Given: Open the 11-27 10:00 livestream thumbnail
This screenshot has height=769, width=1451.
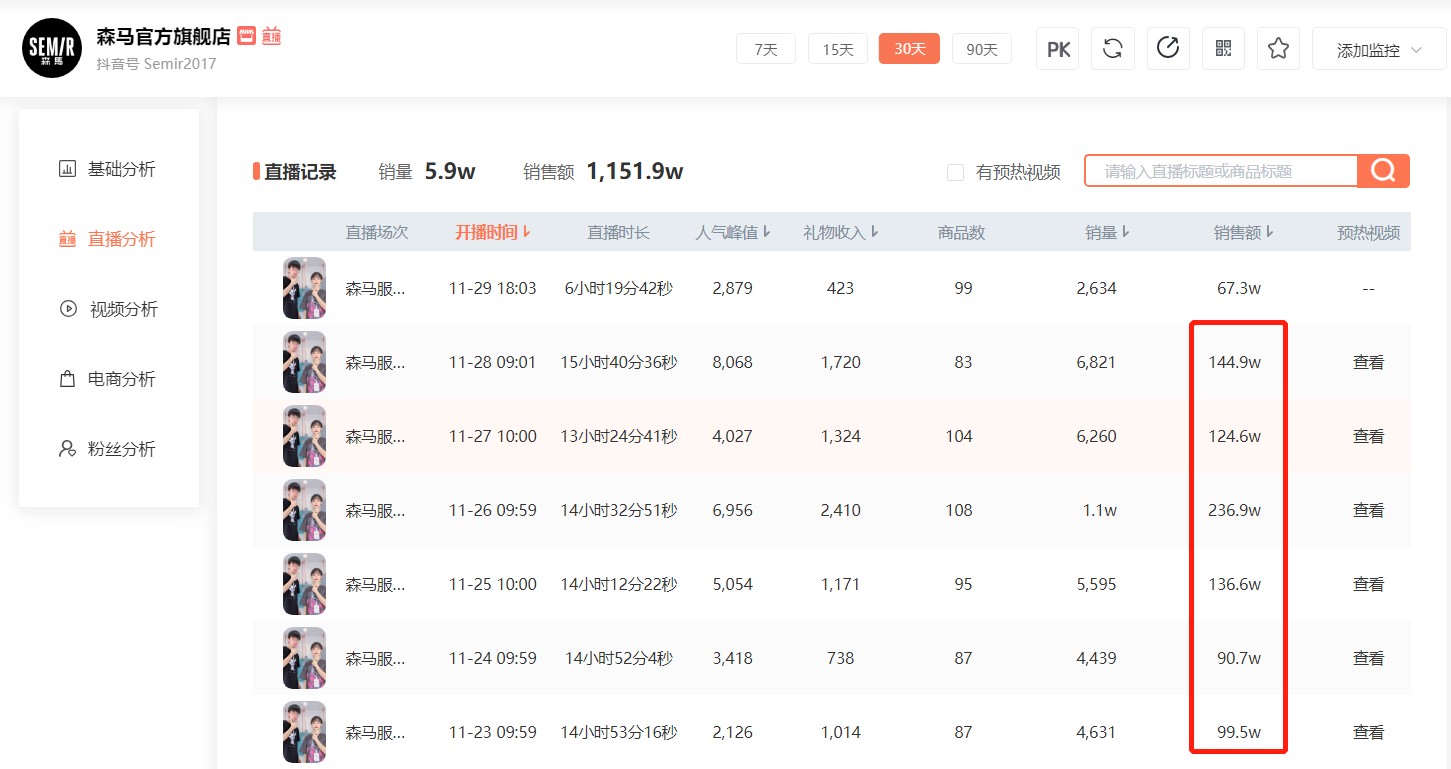Looking at the screenshot, I should tap(304, 436).
